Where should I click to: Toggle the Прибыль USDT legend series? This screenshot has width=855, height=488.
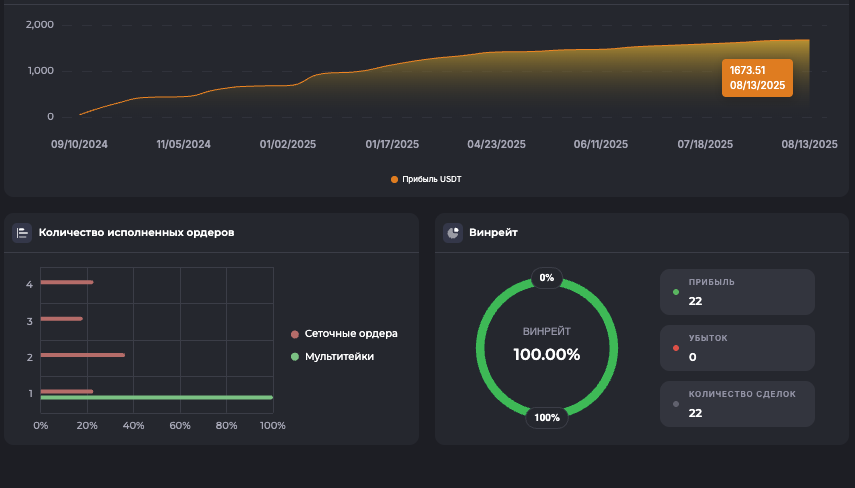click(x=426, y=180)
